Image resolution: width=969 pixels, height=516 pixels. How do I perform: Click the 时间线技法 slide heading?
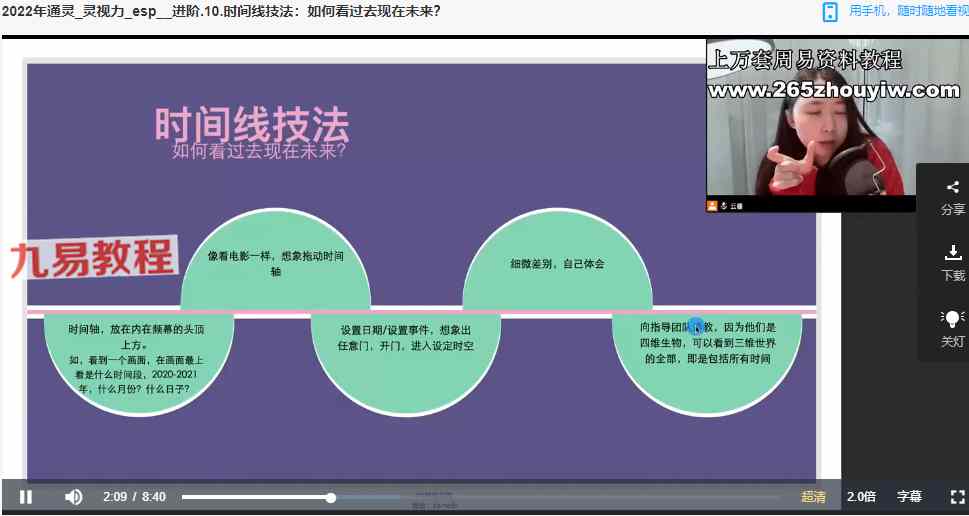pyautogui.click(x=251, y=125)
